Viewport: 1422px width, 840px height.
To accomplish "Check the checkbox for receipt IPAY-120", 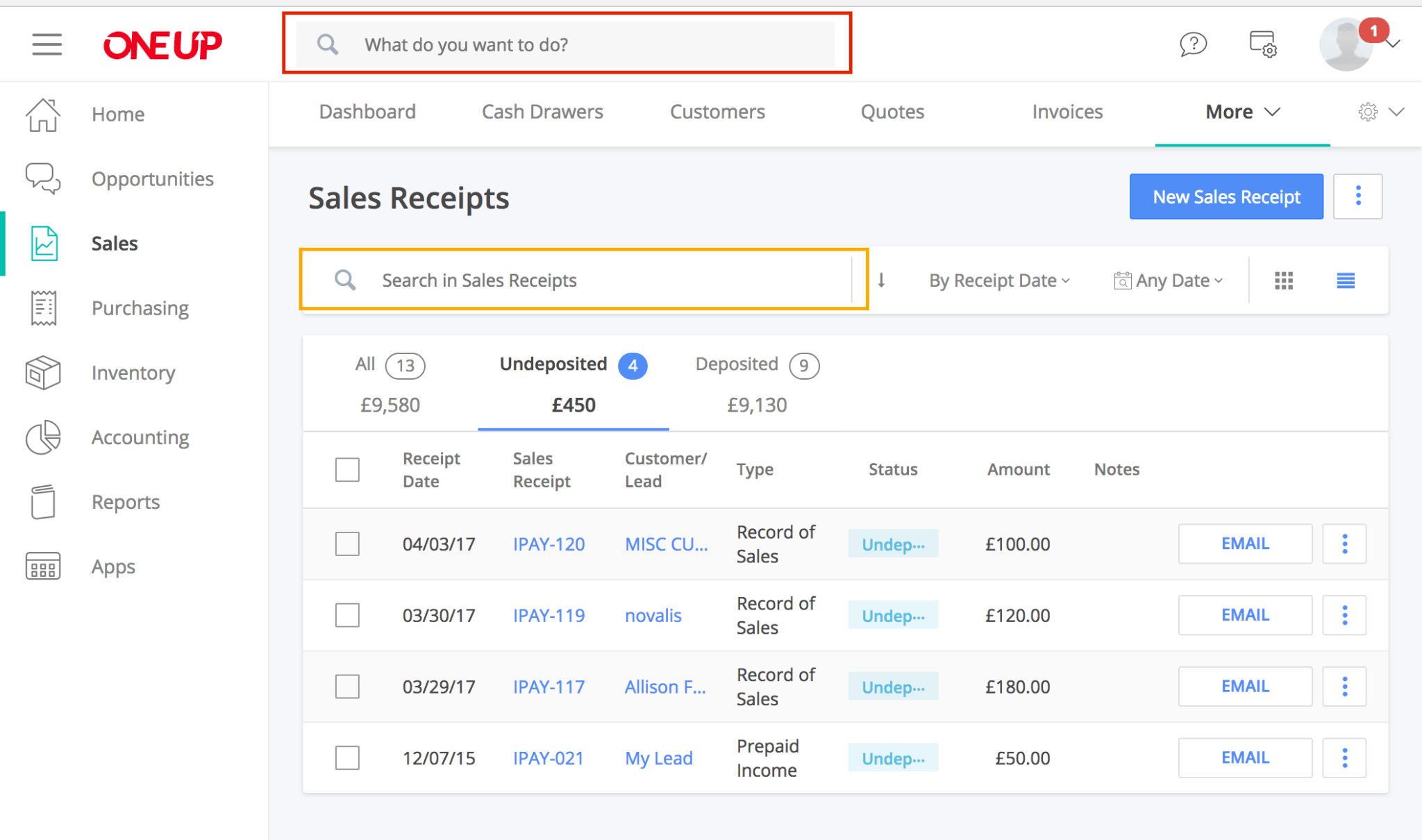I will point(347,544).
